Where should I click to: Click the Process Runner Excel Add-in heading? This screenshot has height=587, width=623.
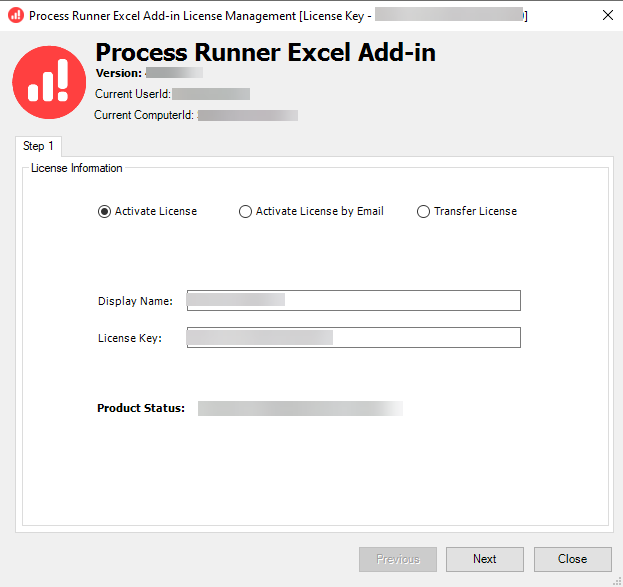point(265,52)
